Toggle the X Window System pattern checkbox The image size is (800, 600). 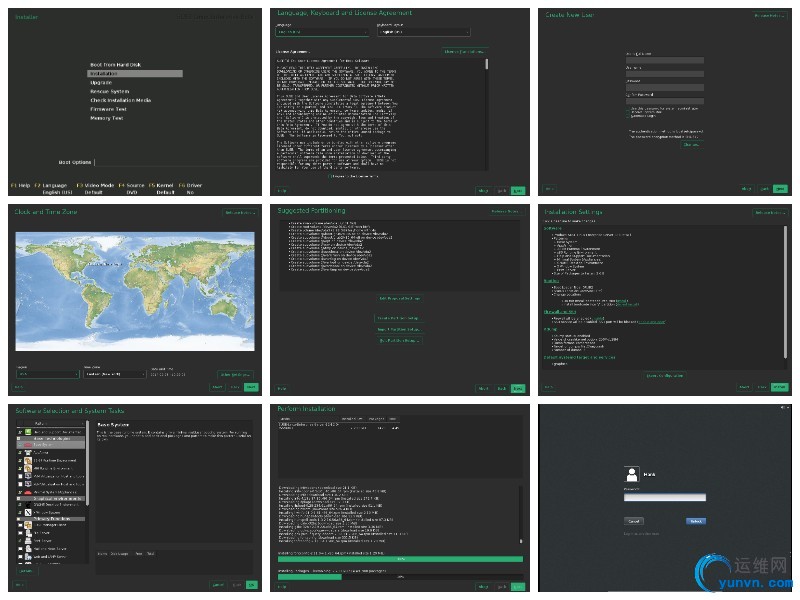(20, 512)
